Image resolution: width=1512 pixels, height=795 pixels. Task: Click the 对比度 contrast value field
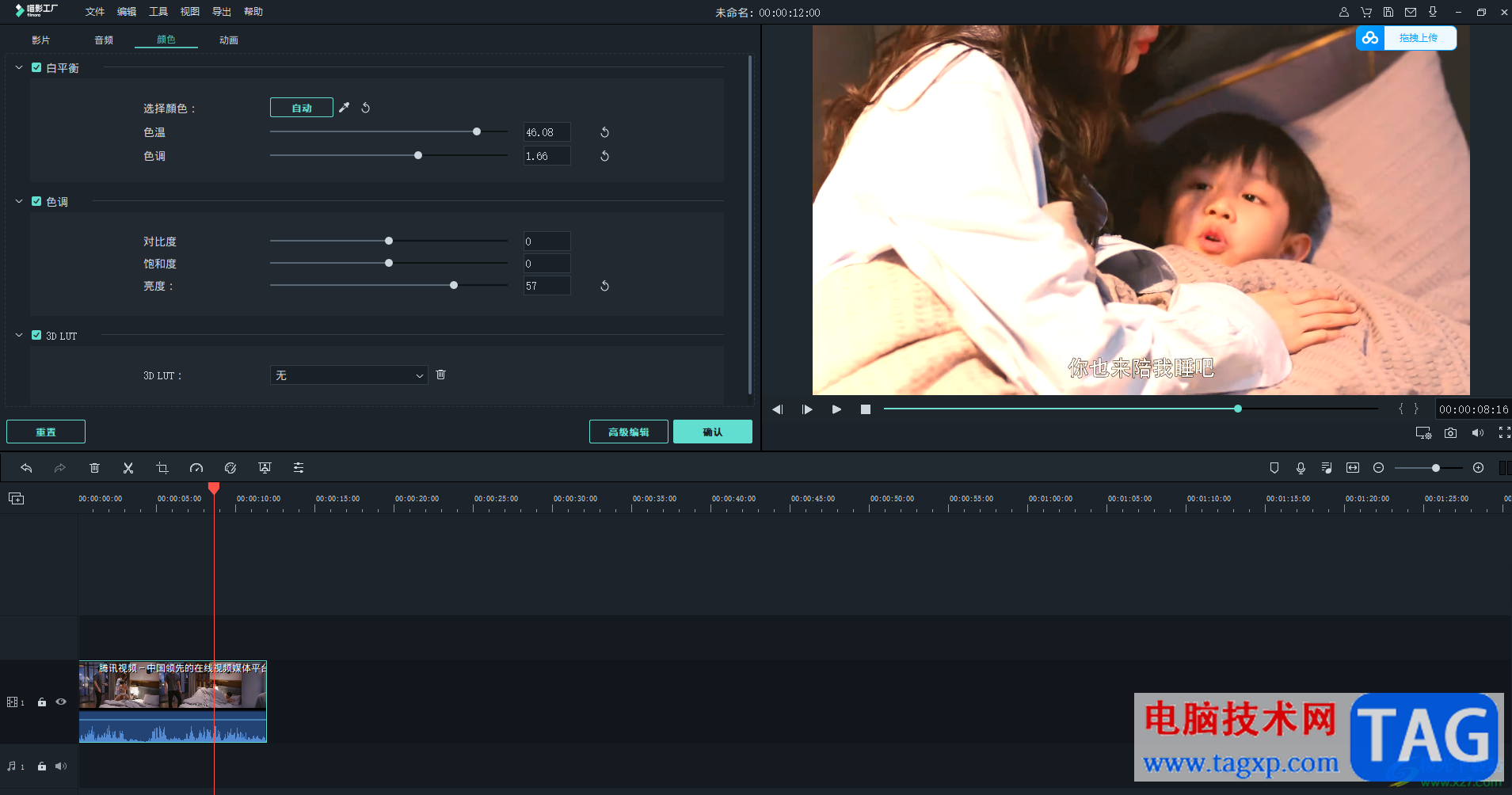[547, 242]
